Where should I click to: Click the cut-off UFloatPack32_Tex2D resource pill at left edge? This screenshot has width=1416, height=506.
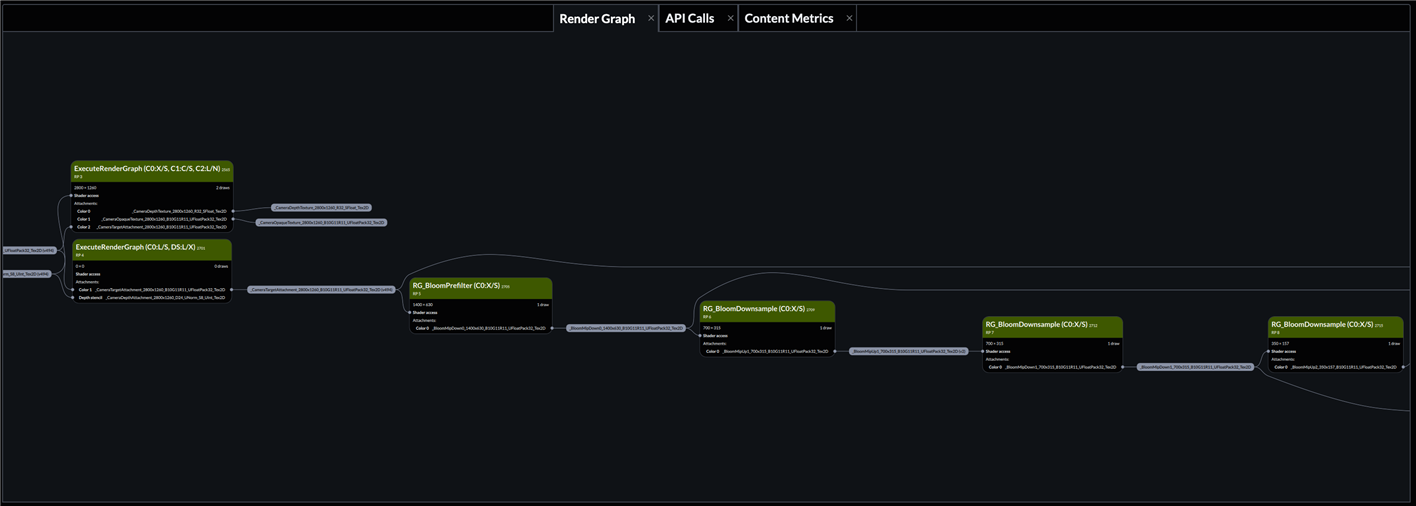click(x=30, y=251)
